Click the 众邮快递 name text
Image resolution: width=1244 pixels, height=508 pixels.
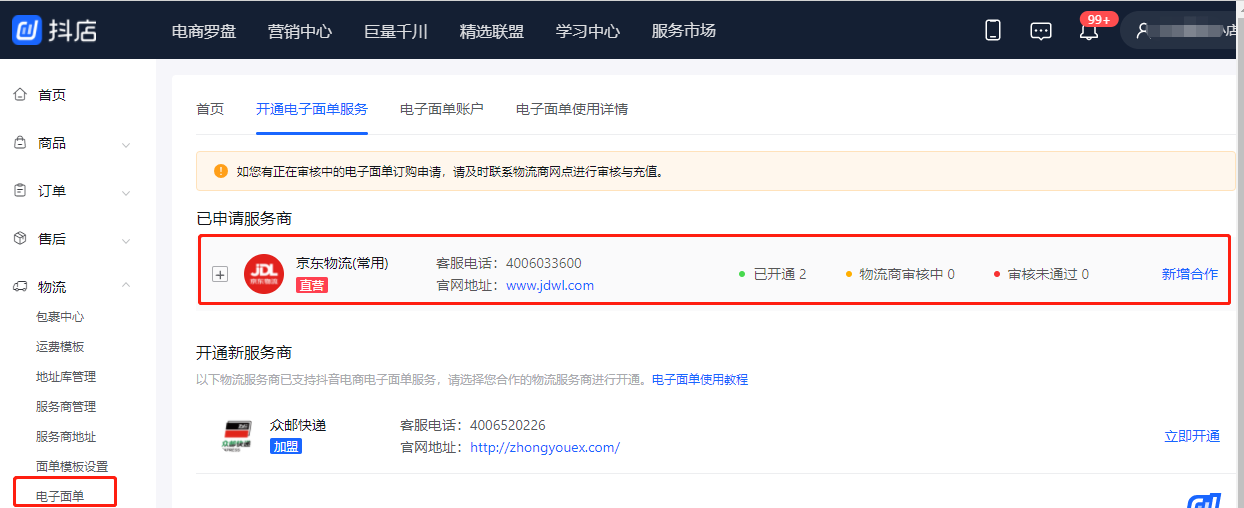[298, 425]
